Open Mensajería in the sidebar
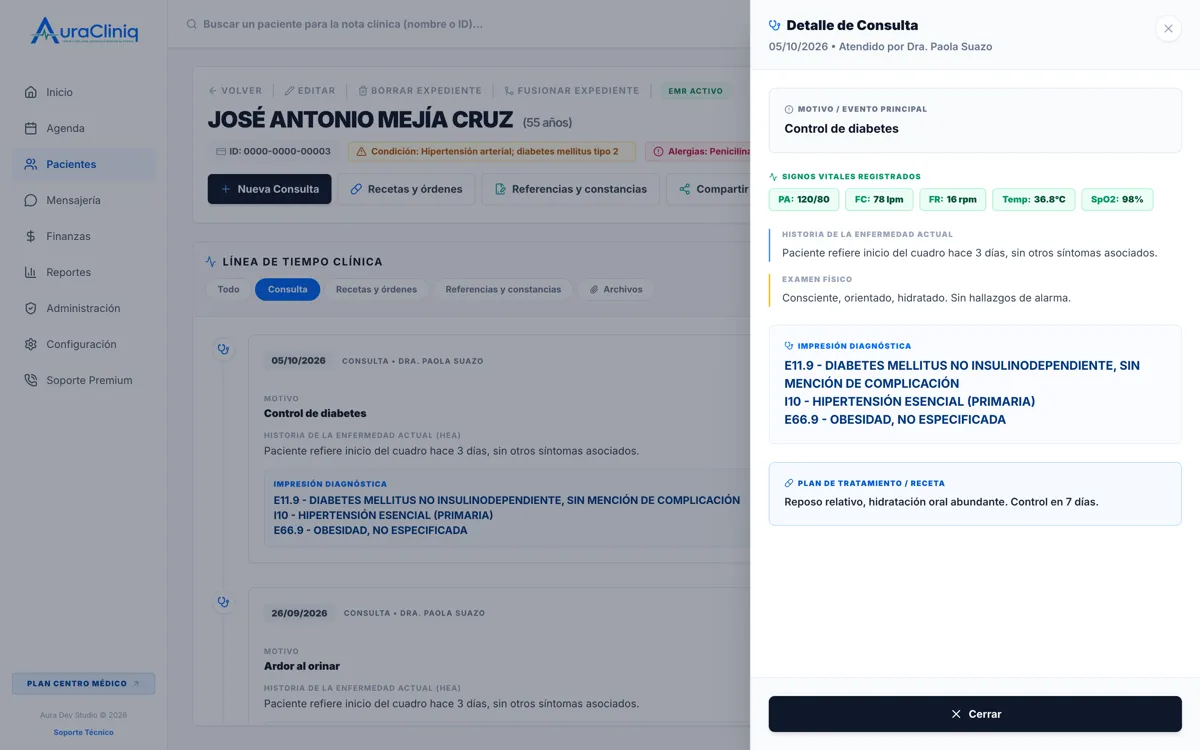The width and height of the screenshot is (1200, 750). 84,200
